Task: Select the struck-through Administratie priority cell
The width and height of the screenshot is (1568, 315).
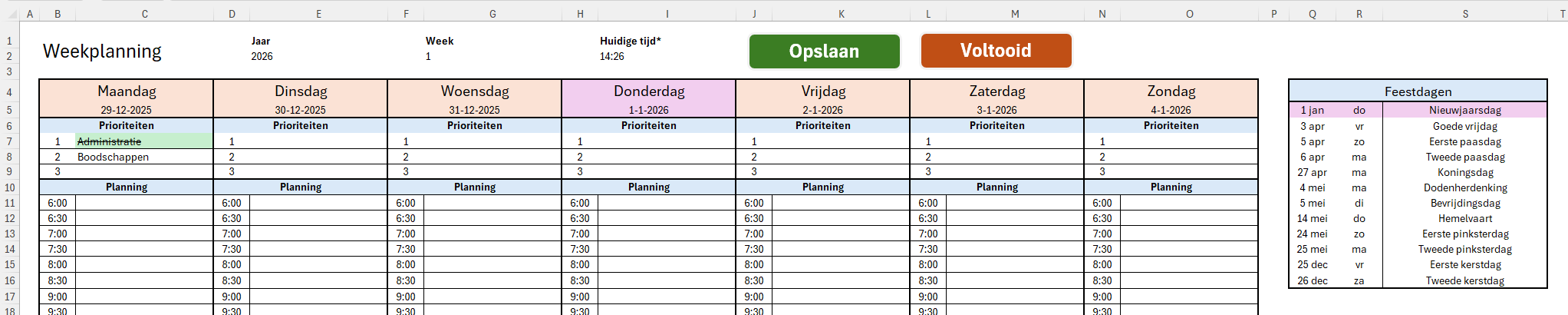Action: click(143, 141)
